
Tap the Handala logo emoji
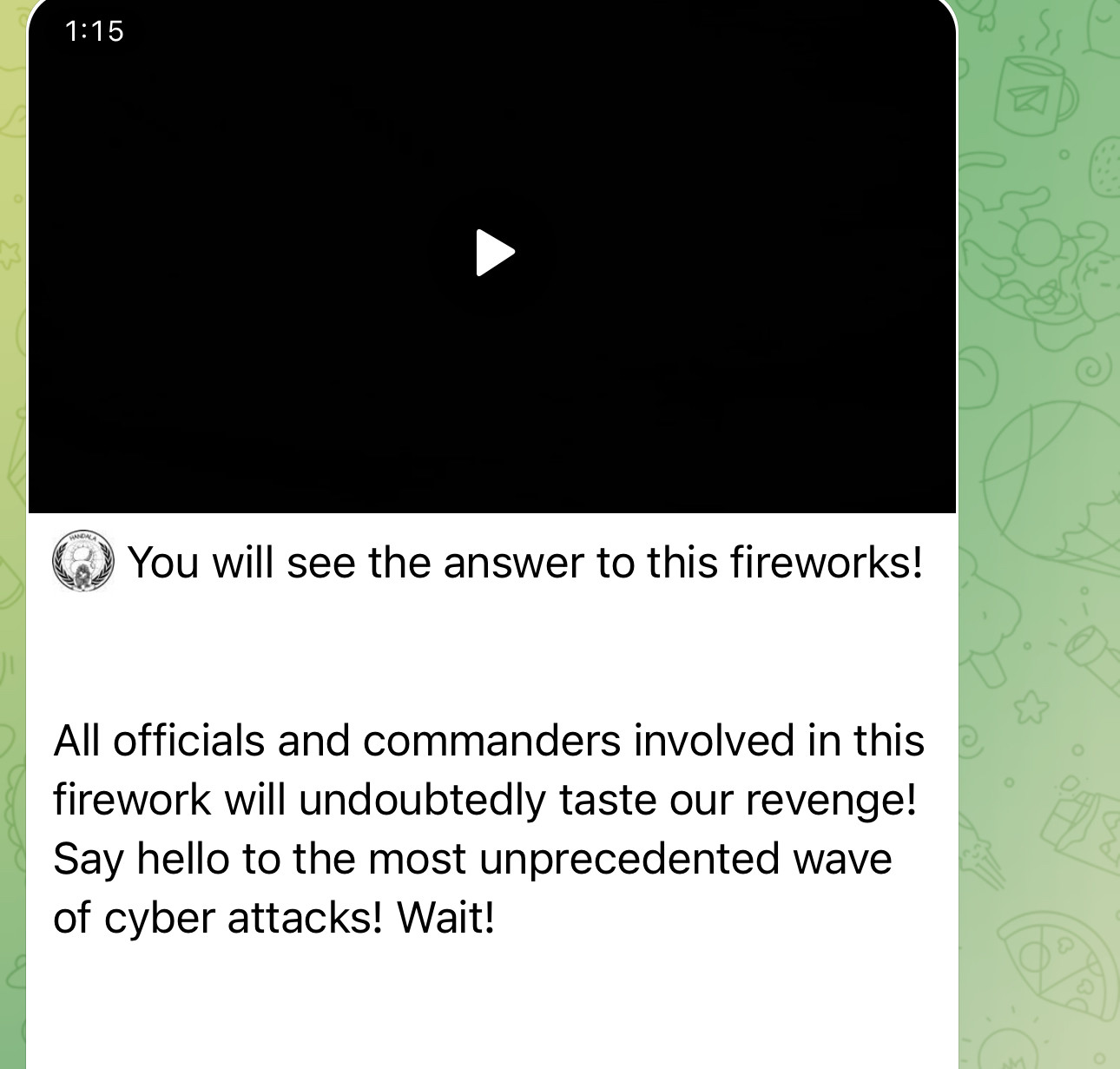[83, 560]
